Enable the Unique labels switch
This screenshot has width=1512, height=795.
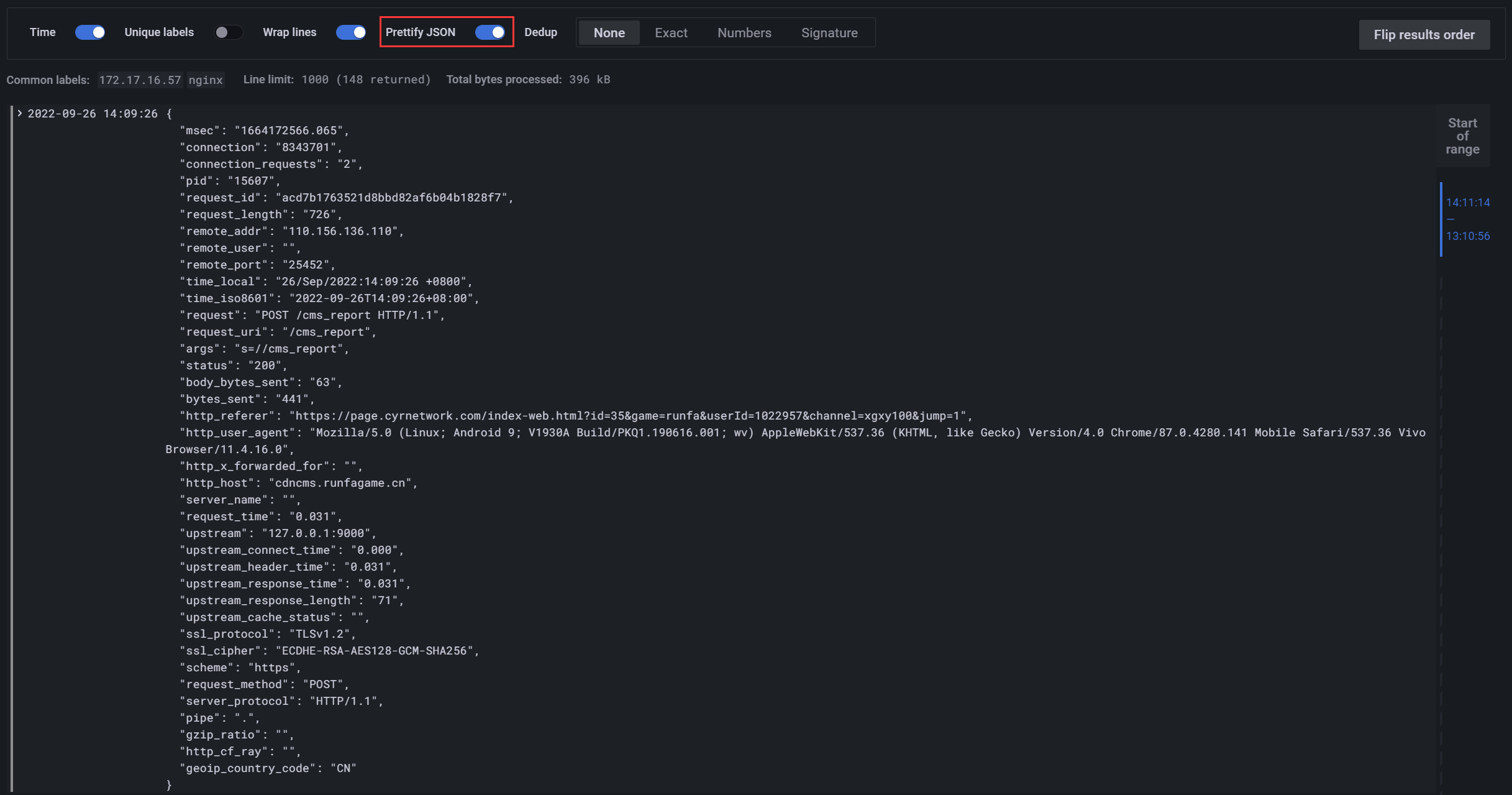tap(228, 32)
